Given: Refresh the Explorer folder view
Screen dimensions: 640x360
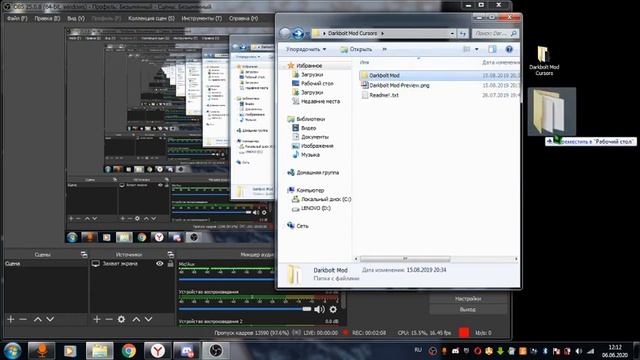Looking at the screenshot, I should coord(463,33).
